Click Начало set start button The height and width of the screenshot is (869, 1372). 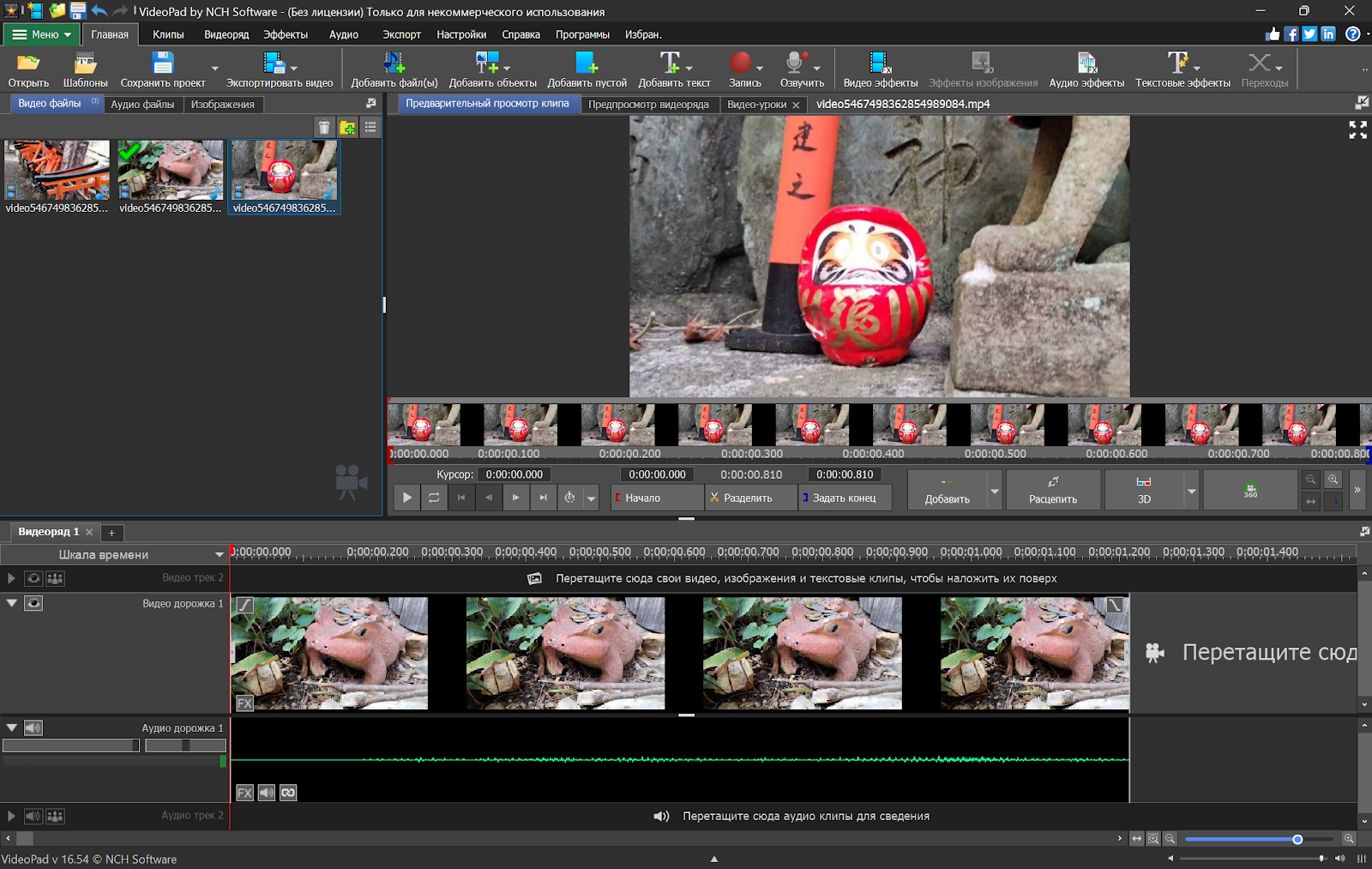pos(657,498)
